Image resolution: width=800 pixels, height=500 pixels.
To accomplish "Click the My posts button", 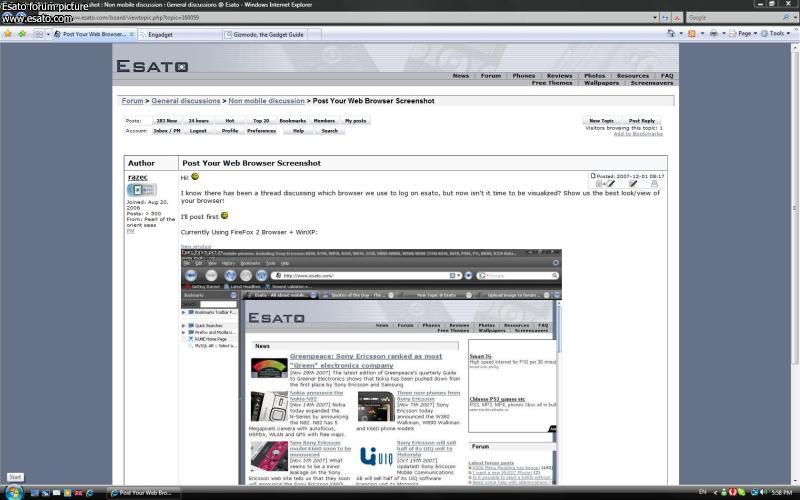I will pyautogui.click(x=356, y=121).
